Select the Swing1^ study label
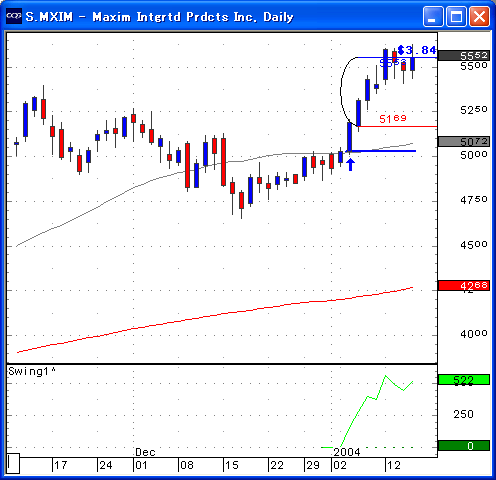This screenshot has width=496, height=480. [x=32, y=371]
